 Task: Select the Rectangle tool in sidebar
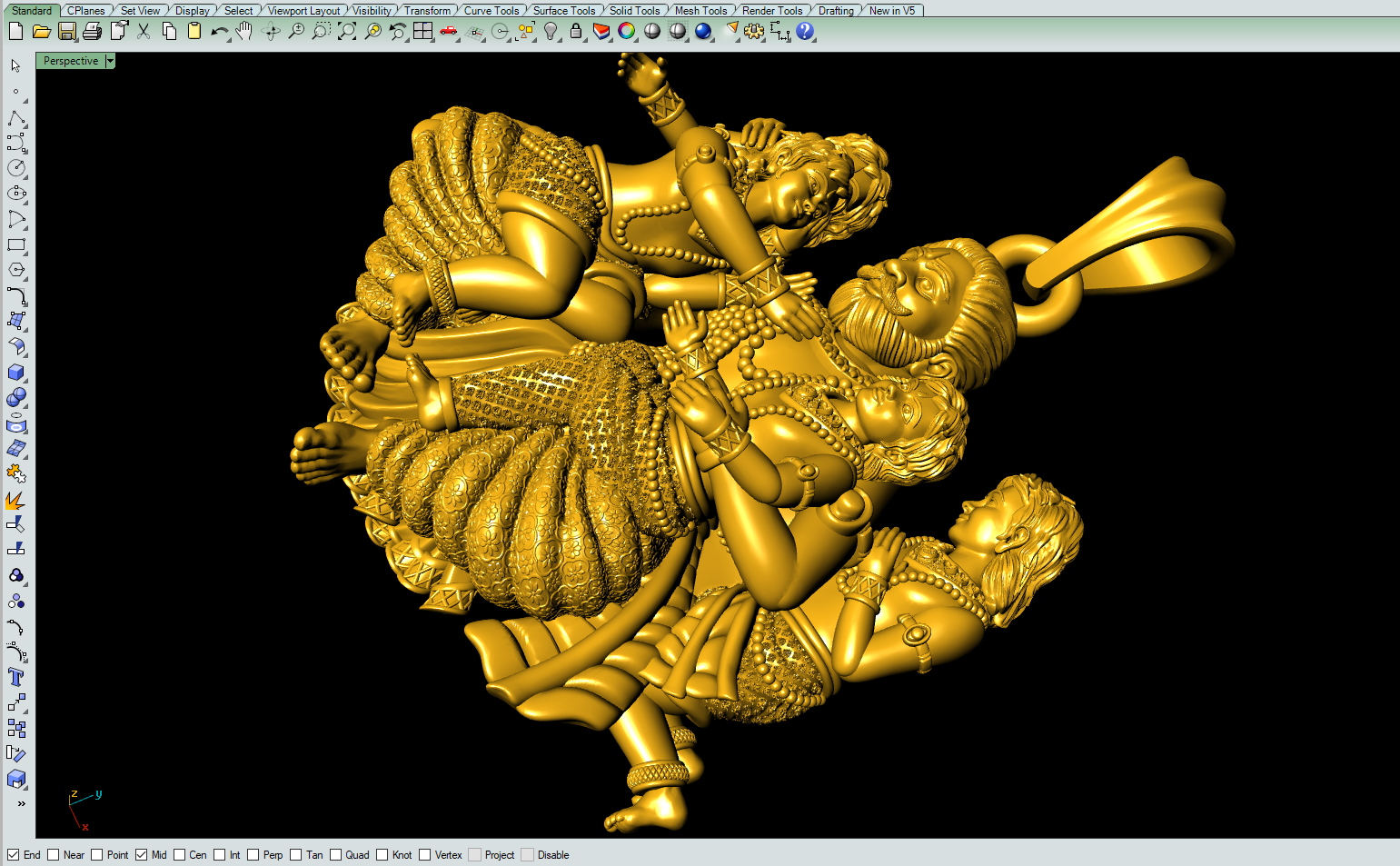point(16,244)
